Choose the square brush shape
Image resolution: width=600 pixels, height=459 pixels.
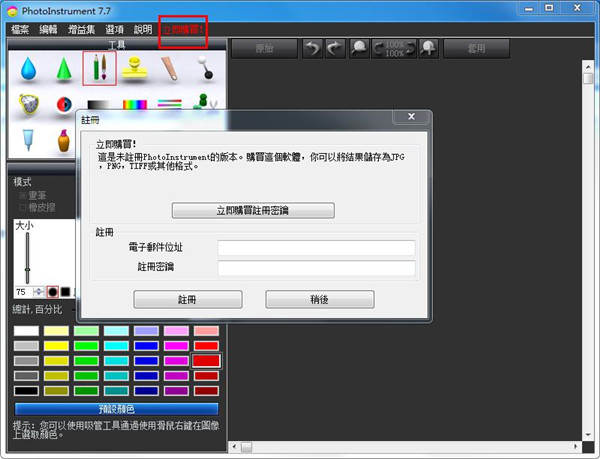point(65,292)
